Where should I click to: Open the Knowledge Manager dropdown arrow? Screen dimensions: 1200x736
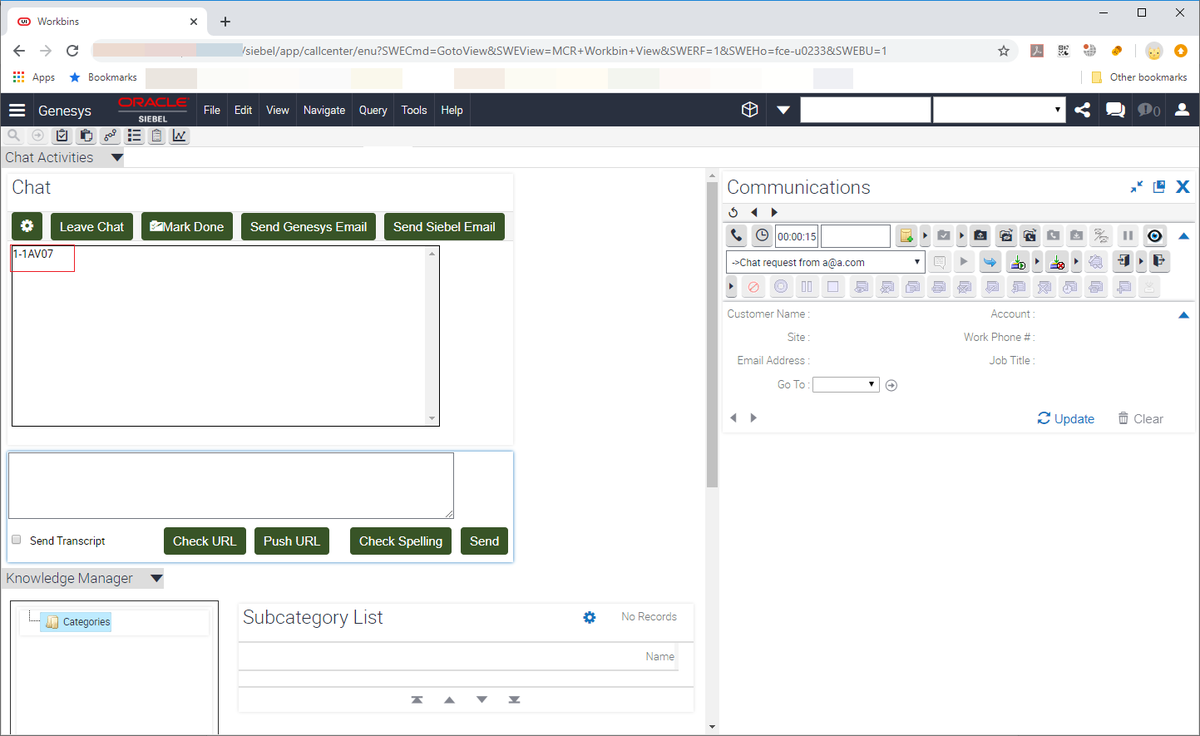pyautogui.click(x=156, y=578)
